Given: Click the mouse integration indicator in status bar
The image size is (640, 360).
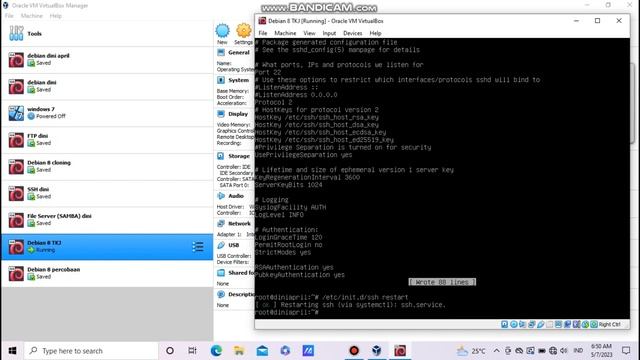Looking at the screenshot, I should pyautogui.click(x=585, y=324).
